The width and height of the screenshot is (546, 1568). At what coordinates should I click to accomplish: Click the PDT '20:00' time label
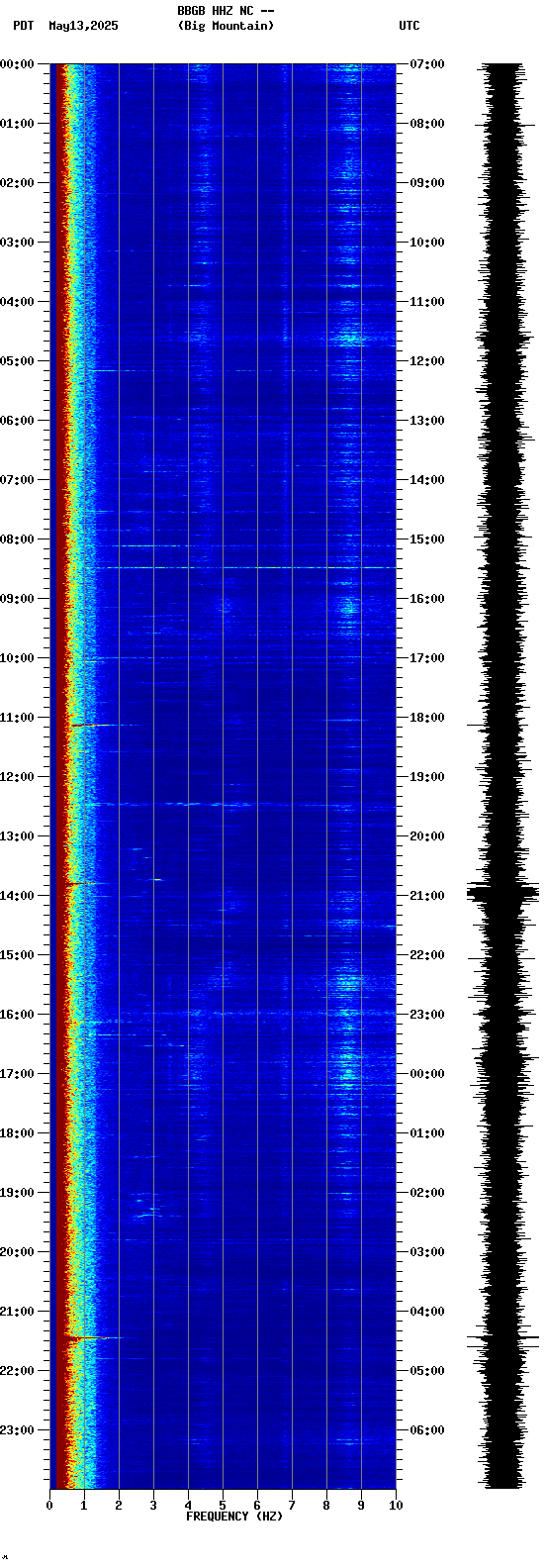point(17,1252)
